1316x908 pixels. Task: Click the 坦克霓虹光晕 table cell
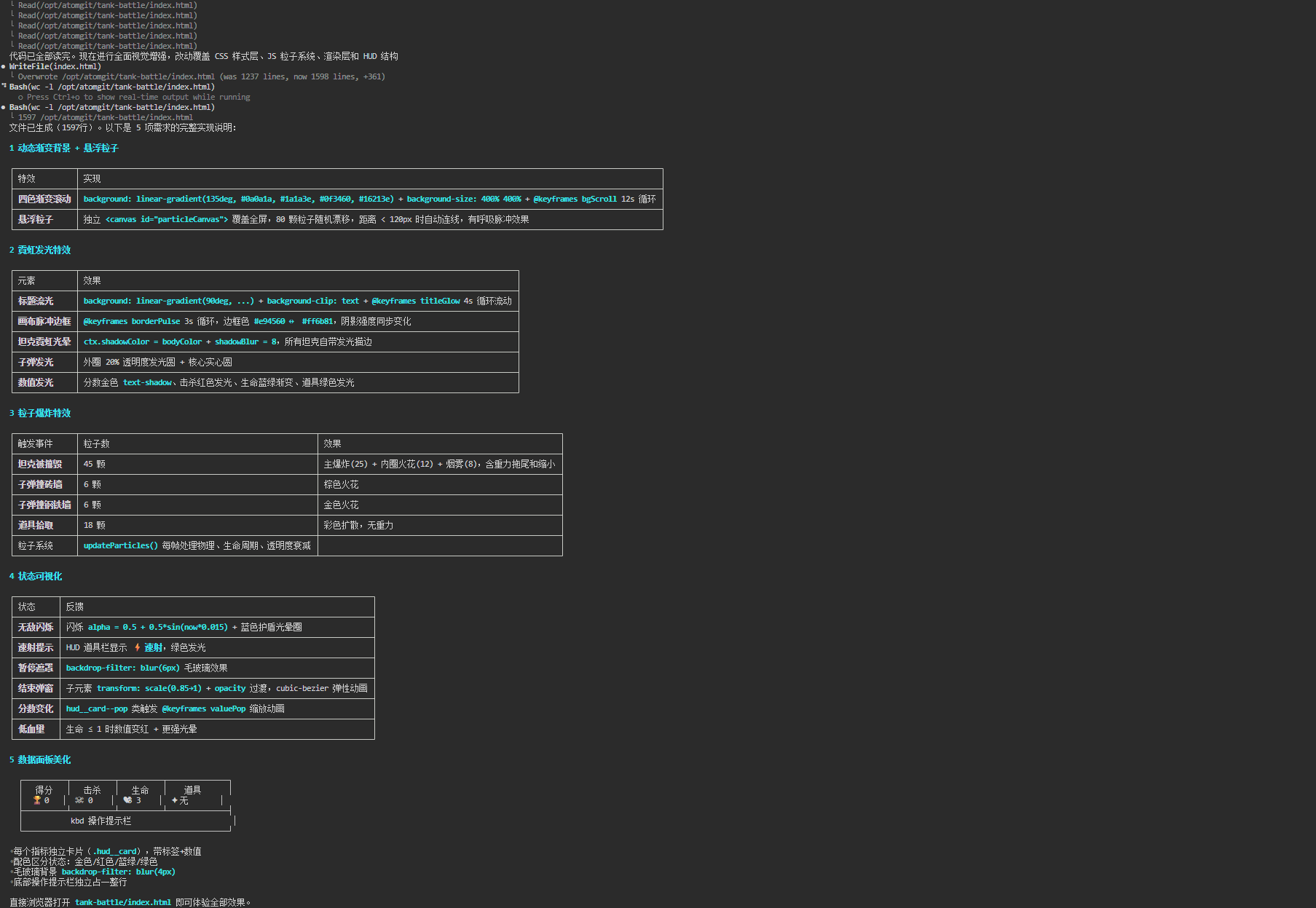tap(44, 342)
